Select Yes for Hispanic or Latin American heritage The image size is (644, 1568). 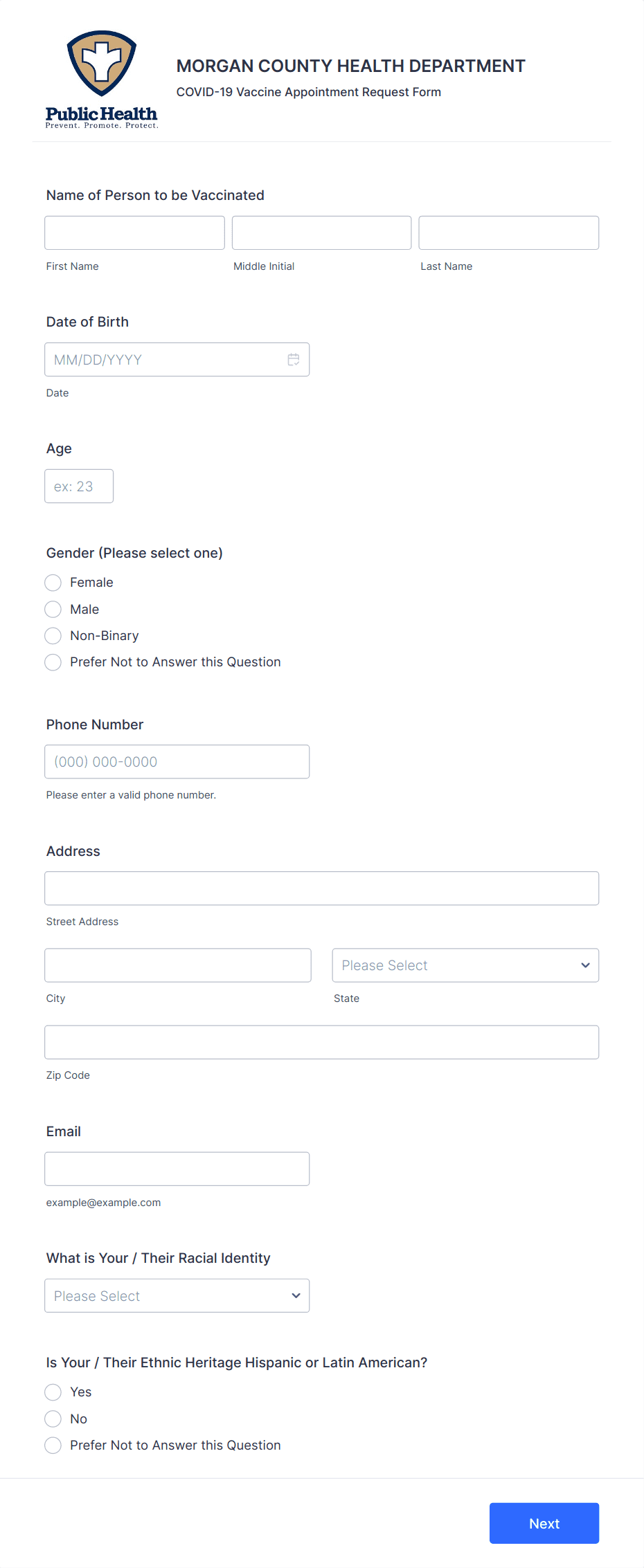pyautogui.click(x=53, y=1392)
